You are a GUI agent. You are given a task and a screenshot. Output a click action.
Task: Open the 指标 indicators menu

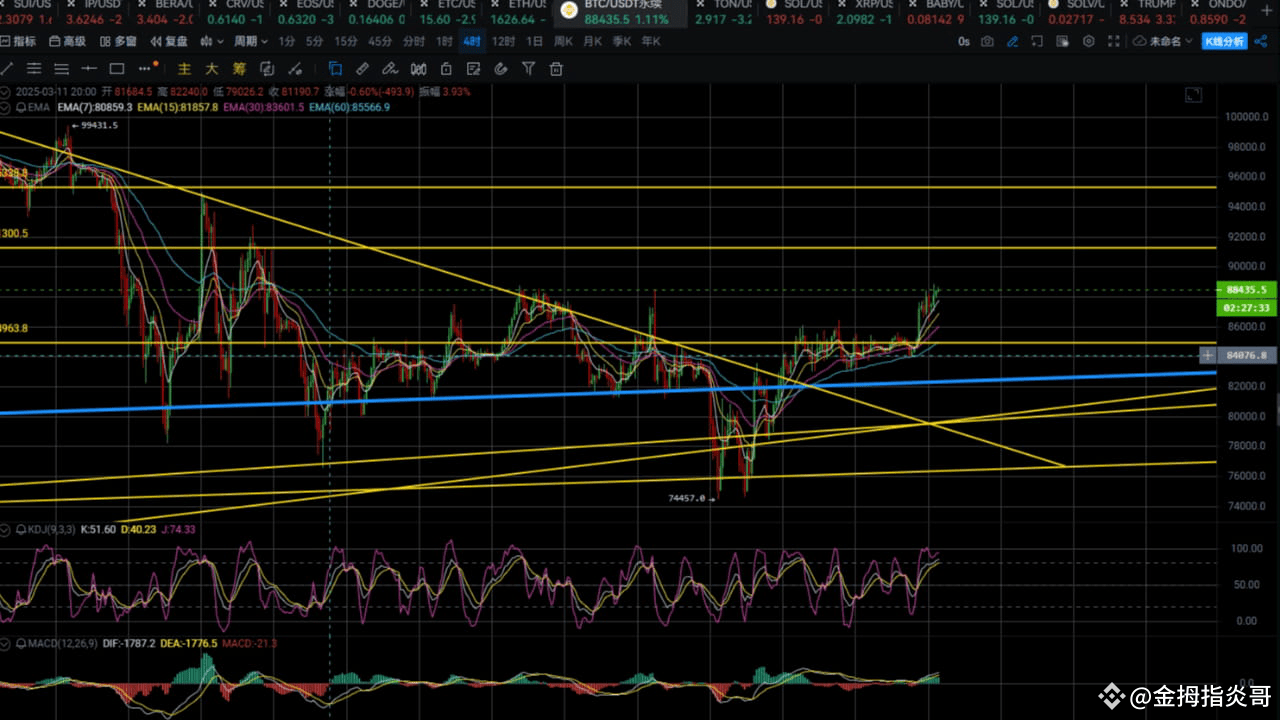(x=18, y=41)
